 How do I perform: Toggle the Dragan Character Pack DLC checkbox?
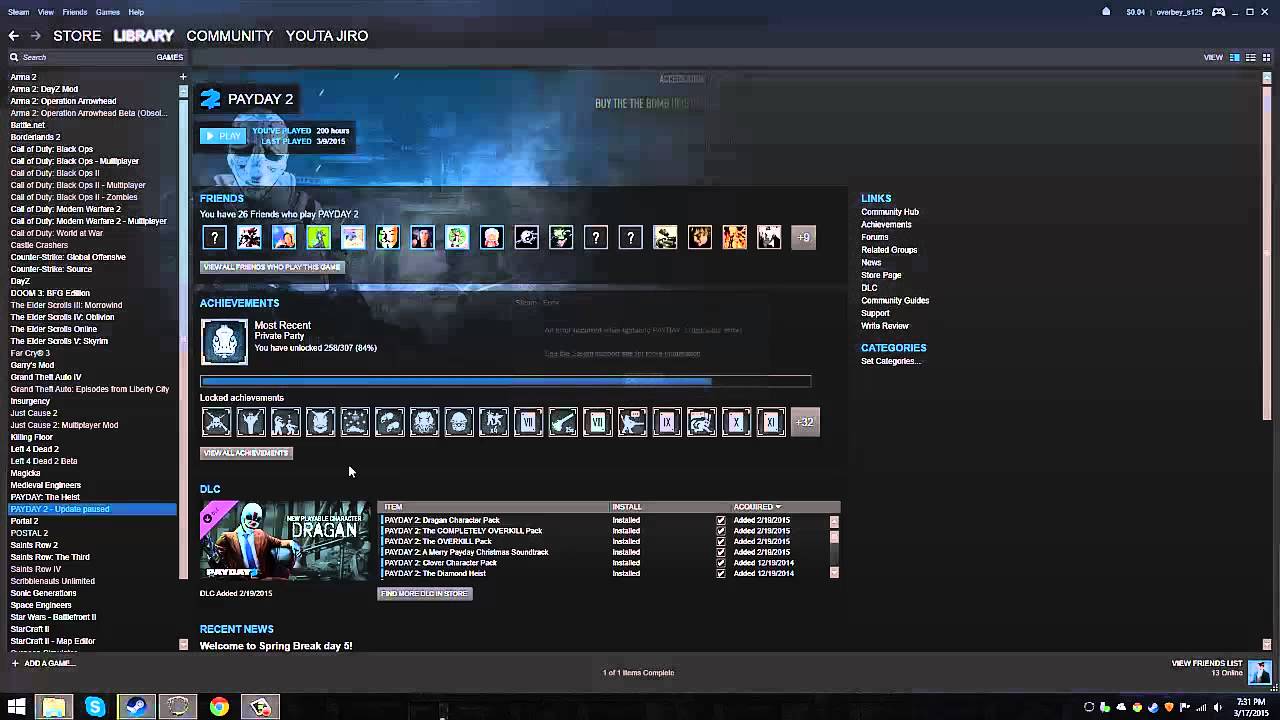(721, 520)
